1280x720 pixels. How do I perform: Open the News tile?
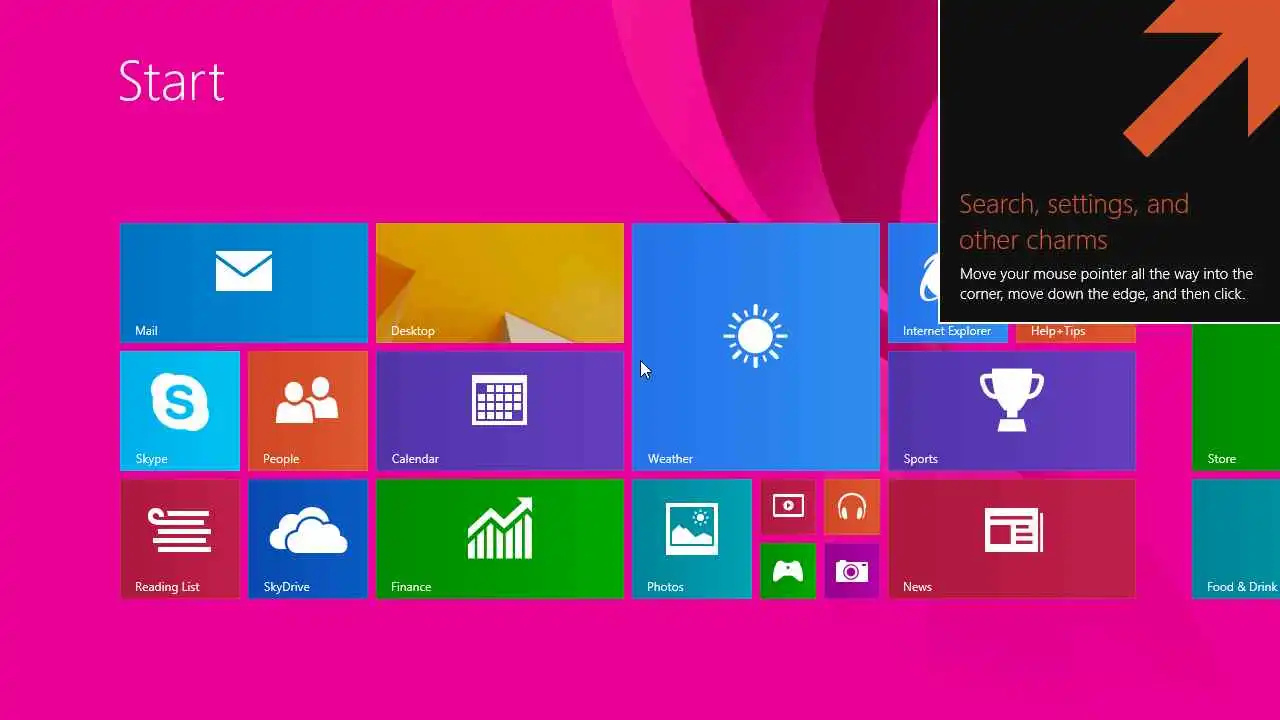(1012, 539)
